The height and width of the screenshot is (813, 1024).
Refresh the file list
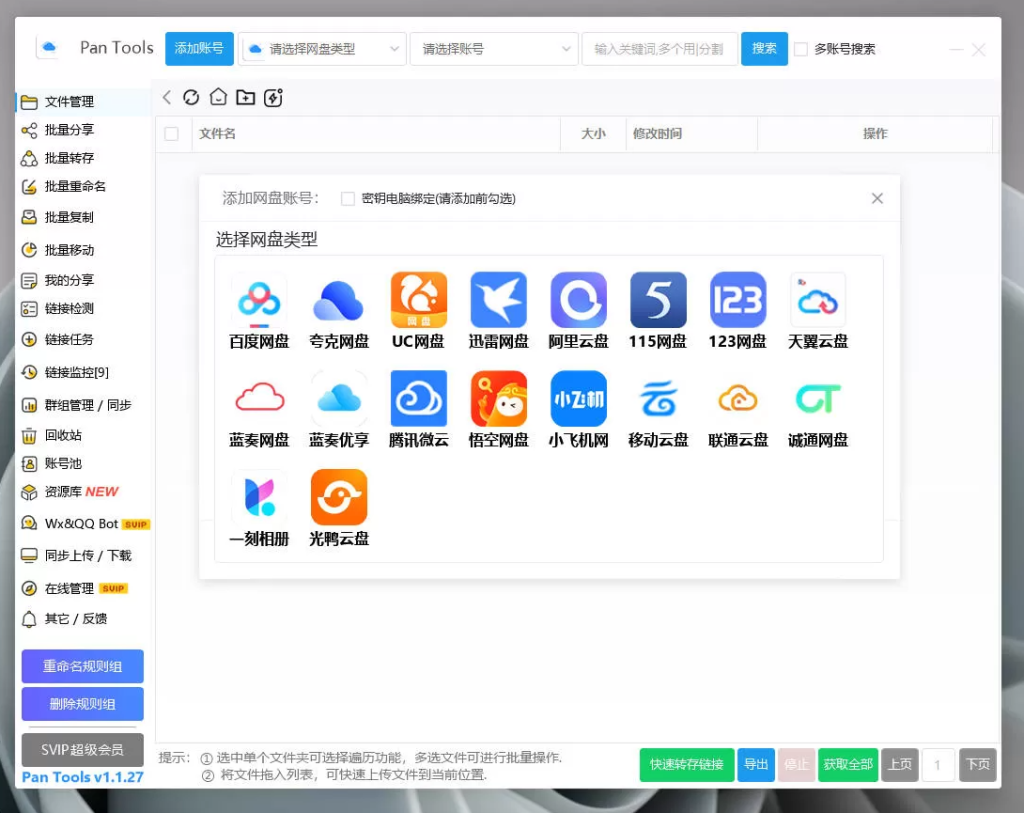(x=191, y=97)
